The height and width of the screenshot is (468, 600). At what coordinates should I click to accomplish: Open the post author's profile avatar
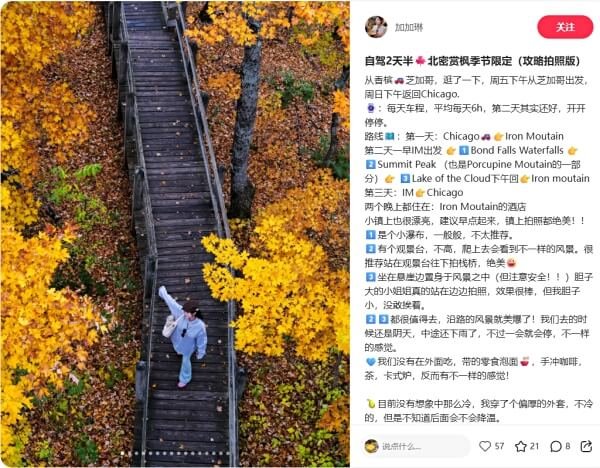point(376,27)
